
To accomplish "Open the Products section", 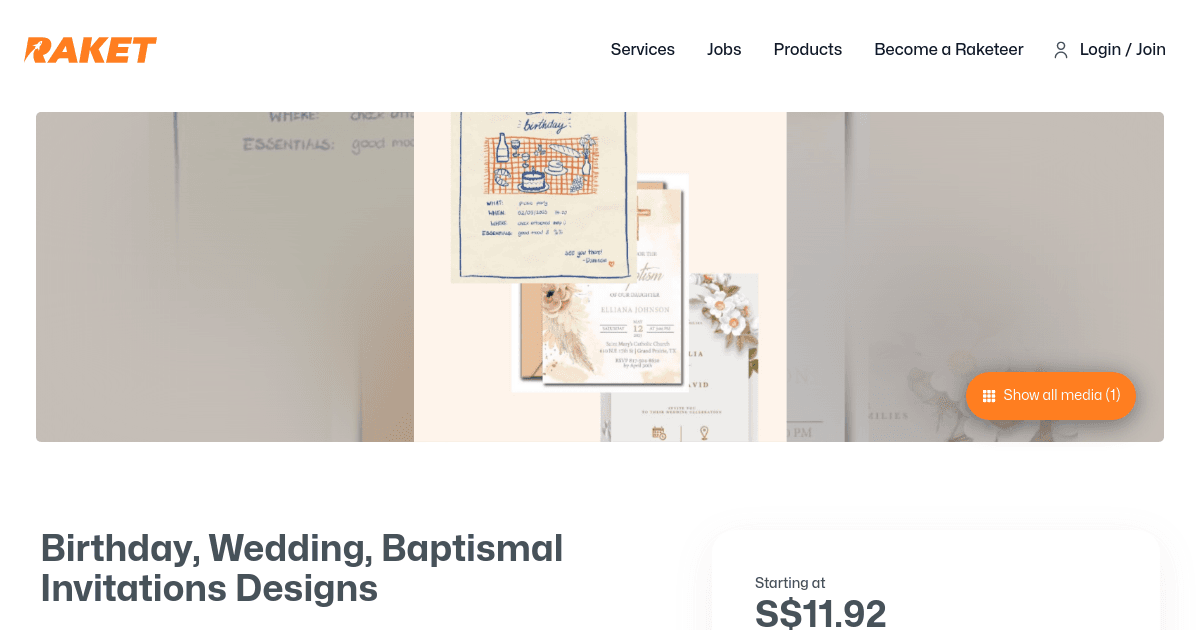I will coord(808,49).
